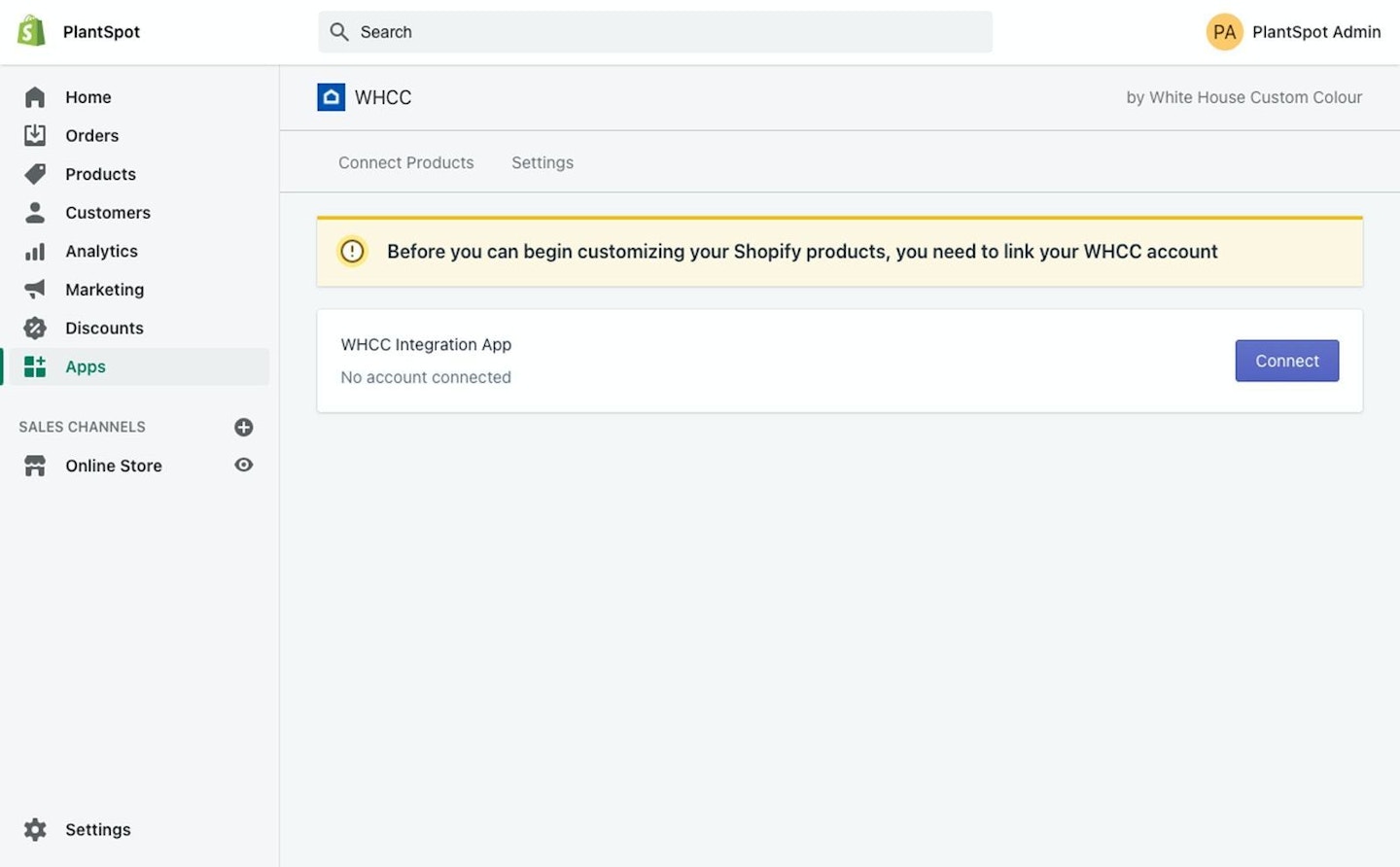
Task: Open the Connect Products tab
Action: pyautogui.click(x=406, y=162)
